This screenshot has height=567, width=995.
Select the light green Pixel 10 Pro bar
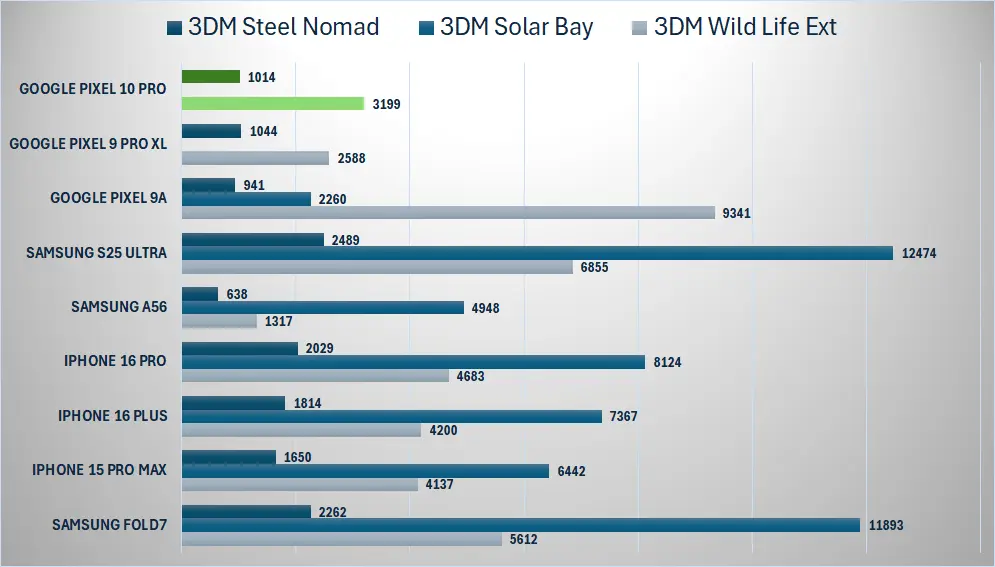tap(273, 103)
